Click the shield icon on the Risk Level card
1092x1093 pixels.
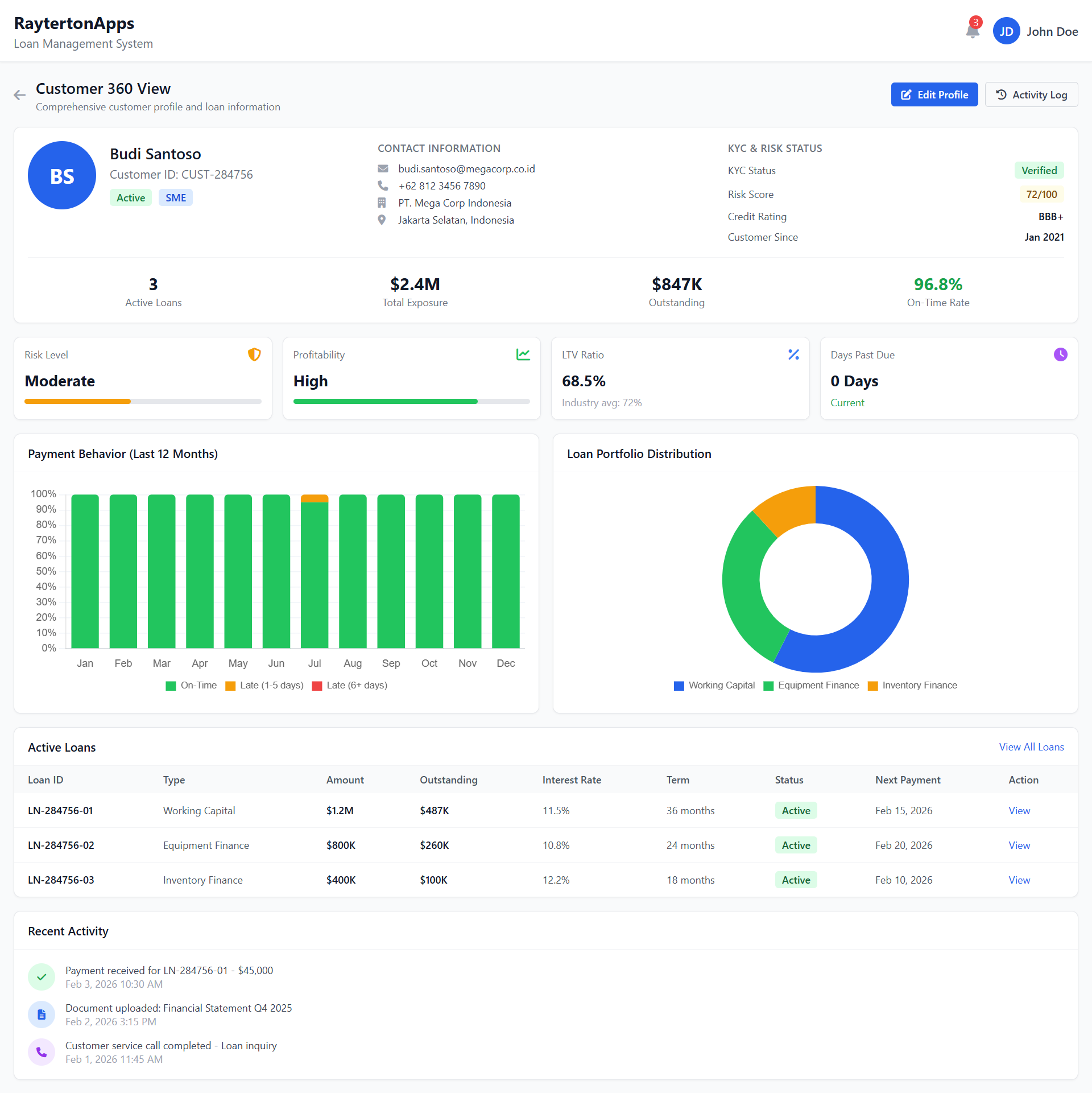[254, 354]
